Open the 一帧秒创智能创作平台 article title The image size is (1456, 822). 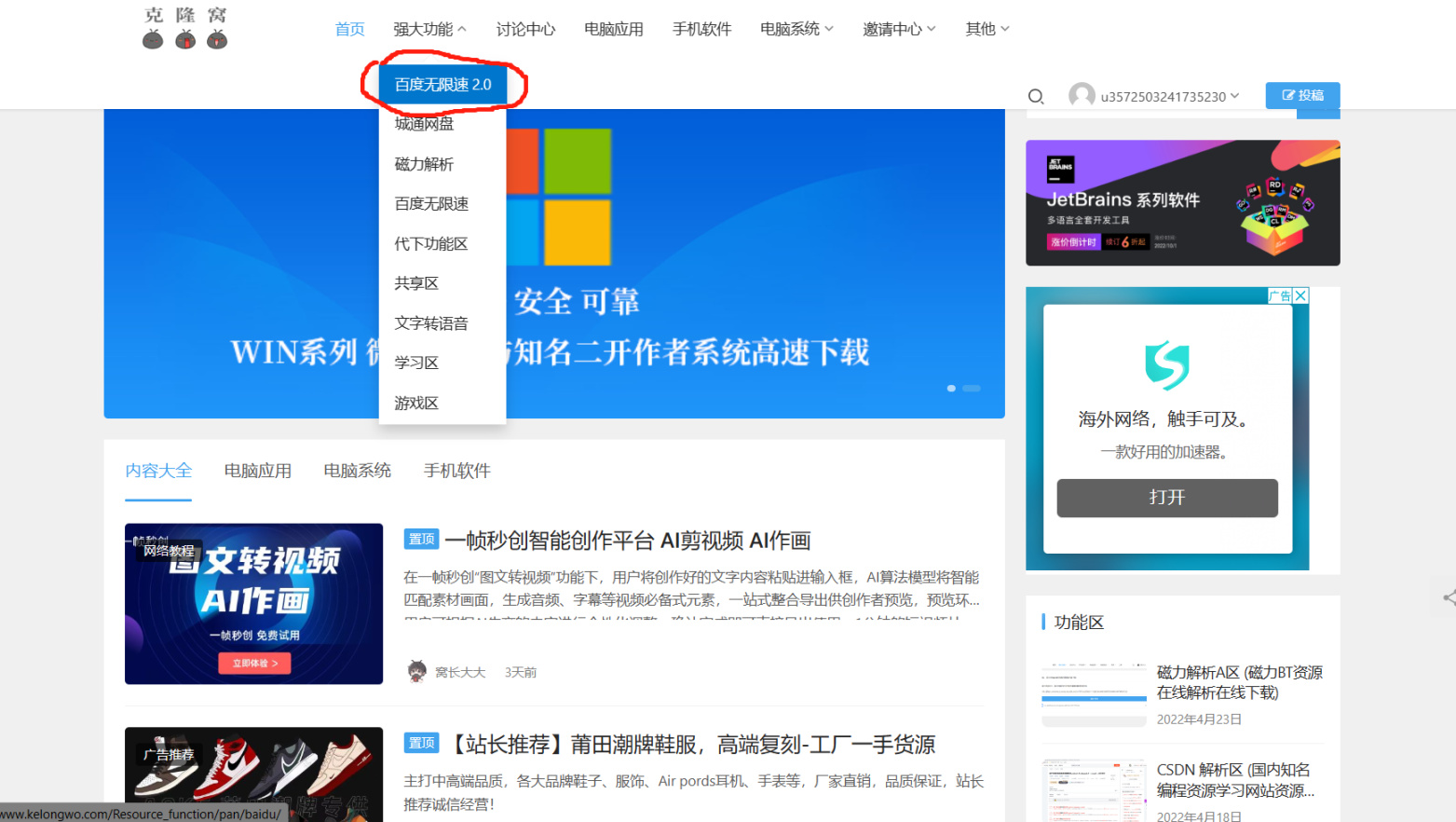pyautogui.click(x=628, y=541)
